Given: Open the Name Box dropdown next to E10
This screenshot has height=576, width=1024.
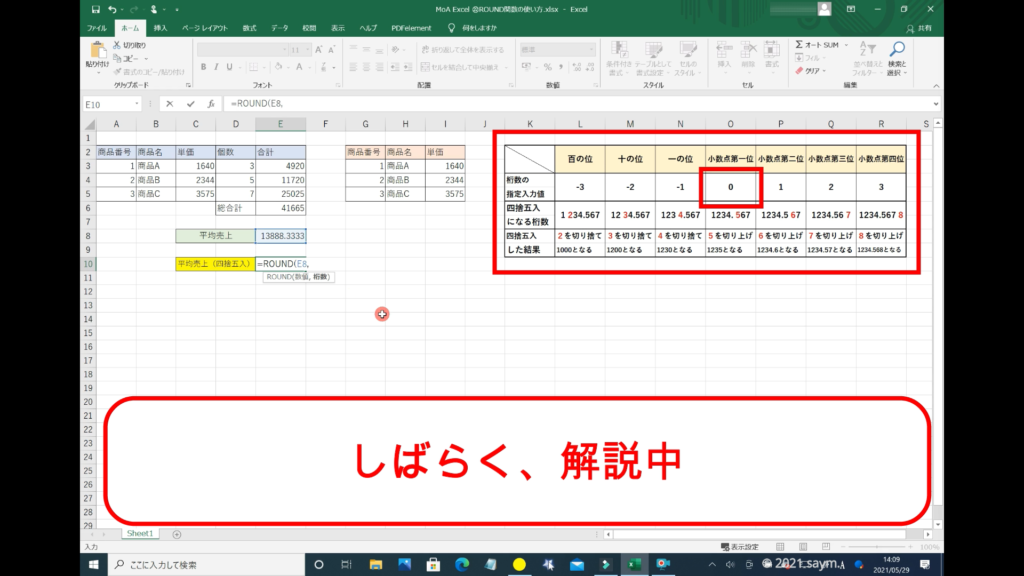Looking at the screenshot, I should [x=136, y=103].
